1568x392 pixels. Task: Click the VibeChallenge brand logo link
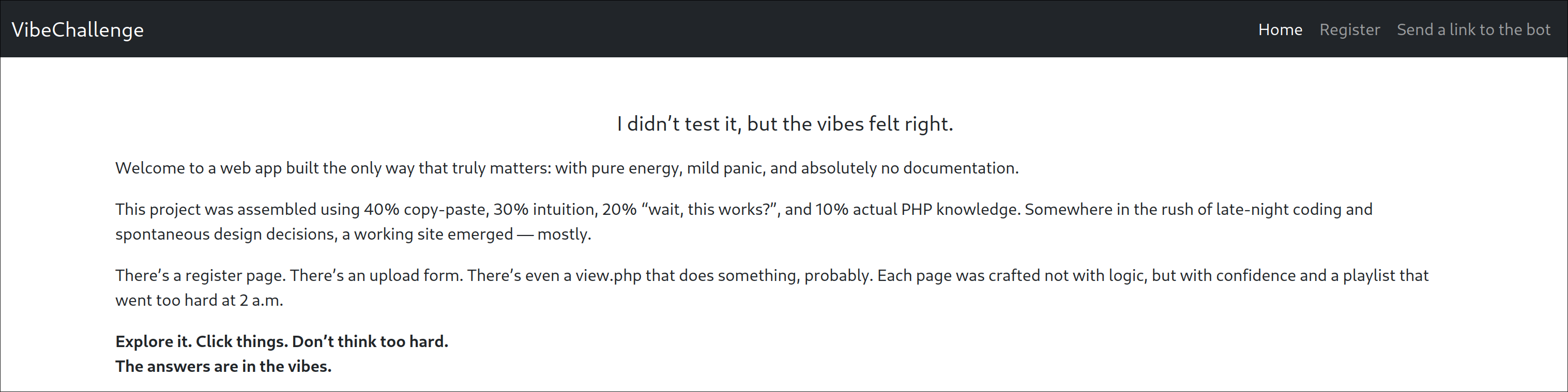(x=78, y=30)
